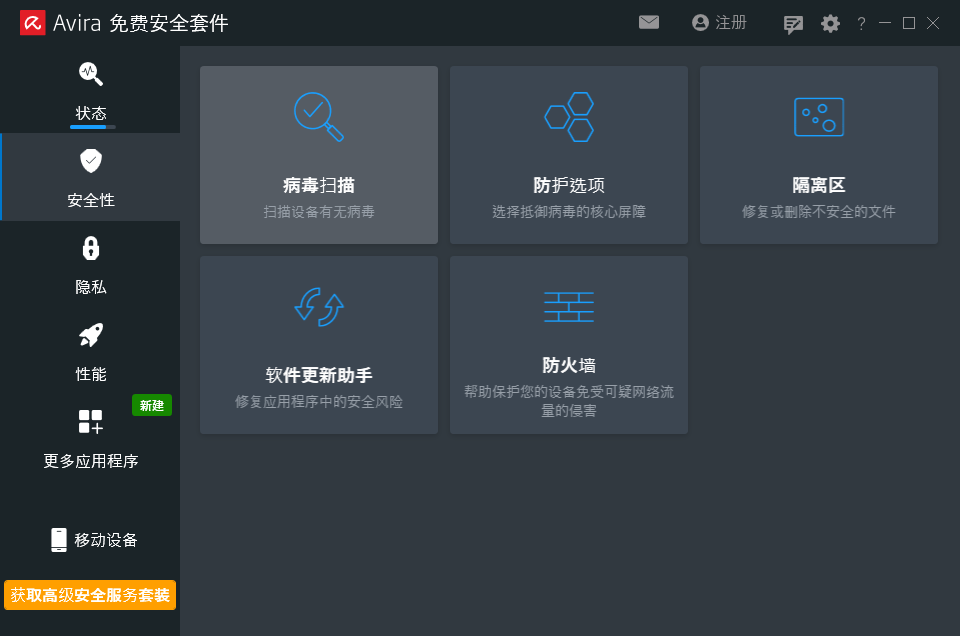
Task: Click the Avira red logo icon
Action: [x=32, y=23]
